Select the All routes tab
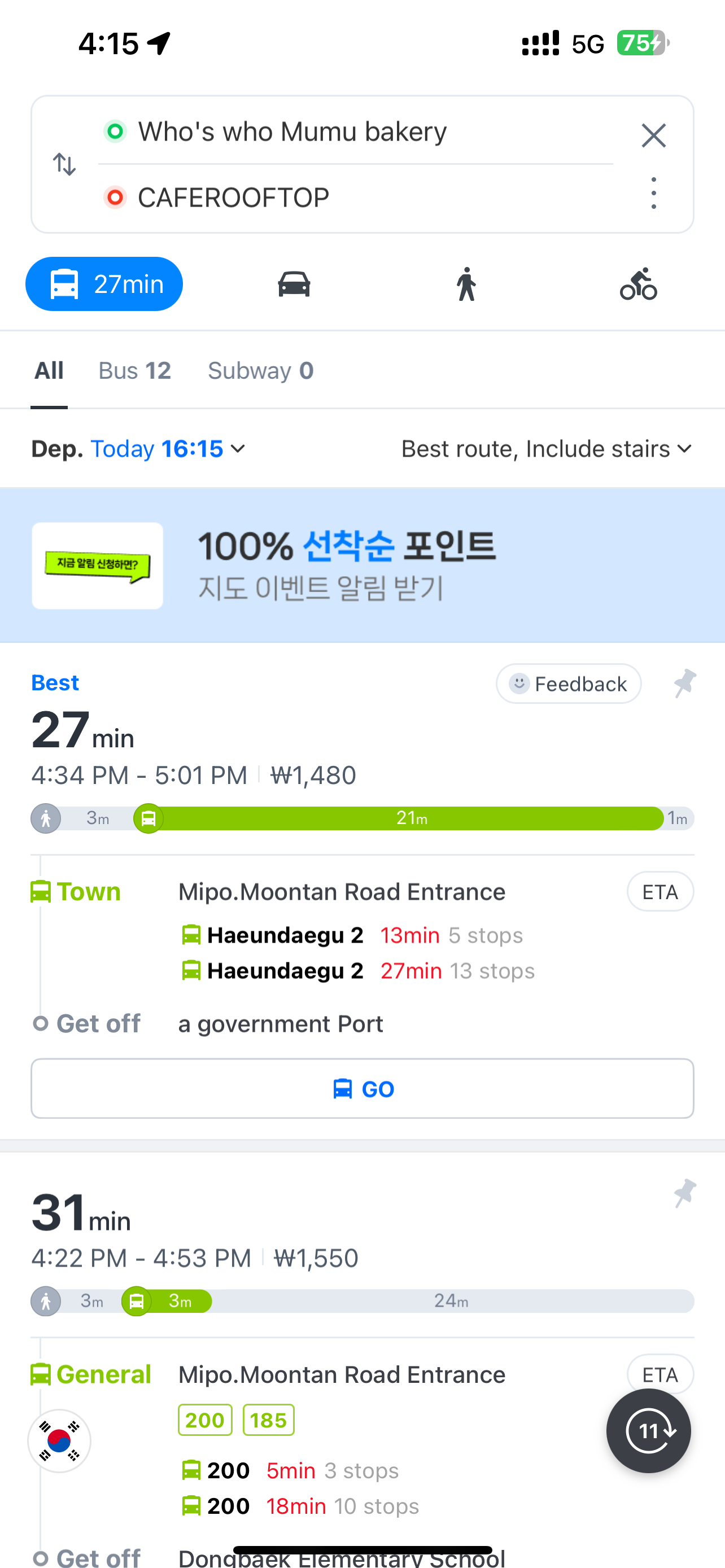The width and height of the screenshot is (725, 1568). point(49,371)
